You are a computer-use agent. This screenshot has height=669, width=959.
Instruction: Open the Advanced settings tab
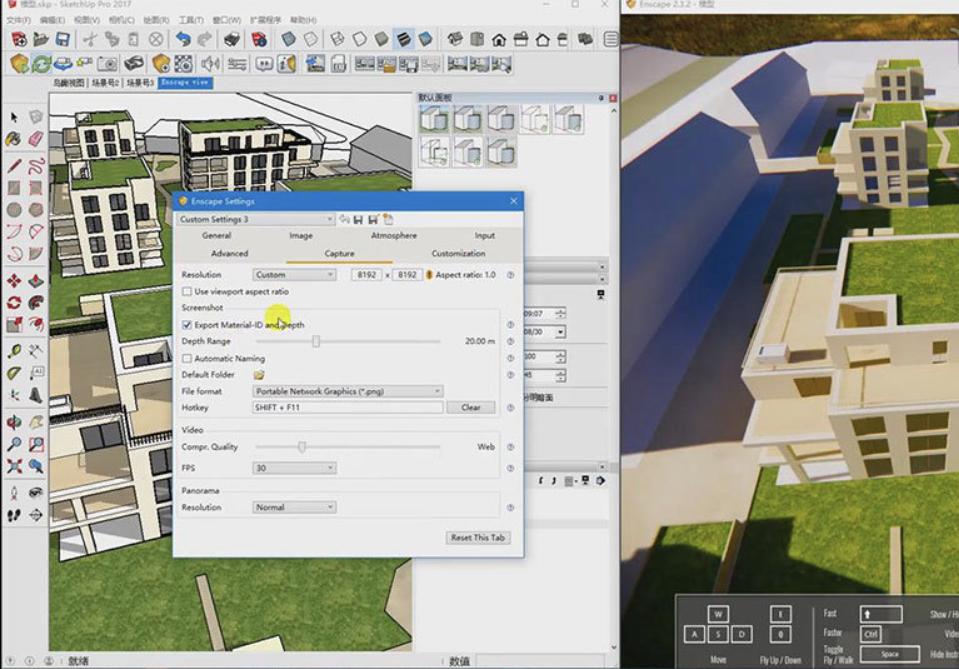click(x=229, y=254)
